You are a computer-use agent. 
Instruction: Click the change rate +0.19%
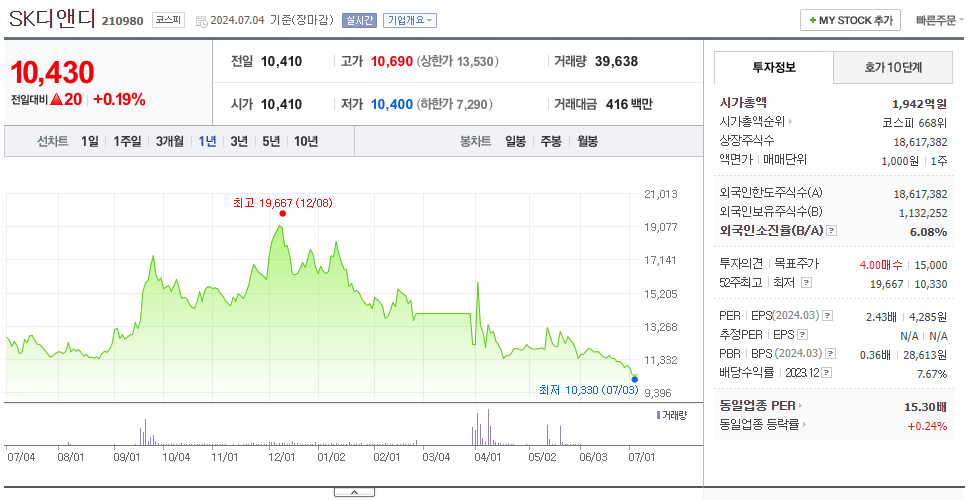pos(119,99)
